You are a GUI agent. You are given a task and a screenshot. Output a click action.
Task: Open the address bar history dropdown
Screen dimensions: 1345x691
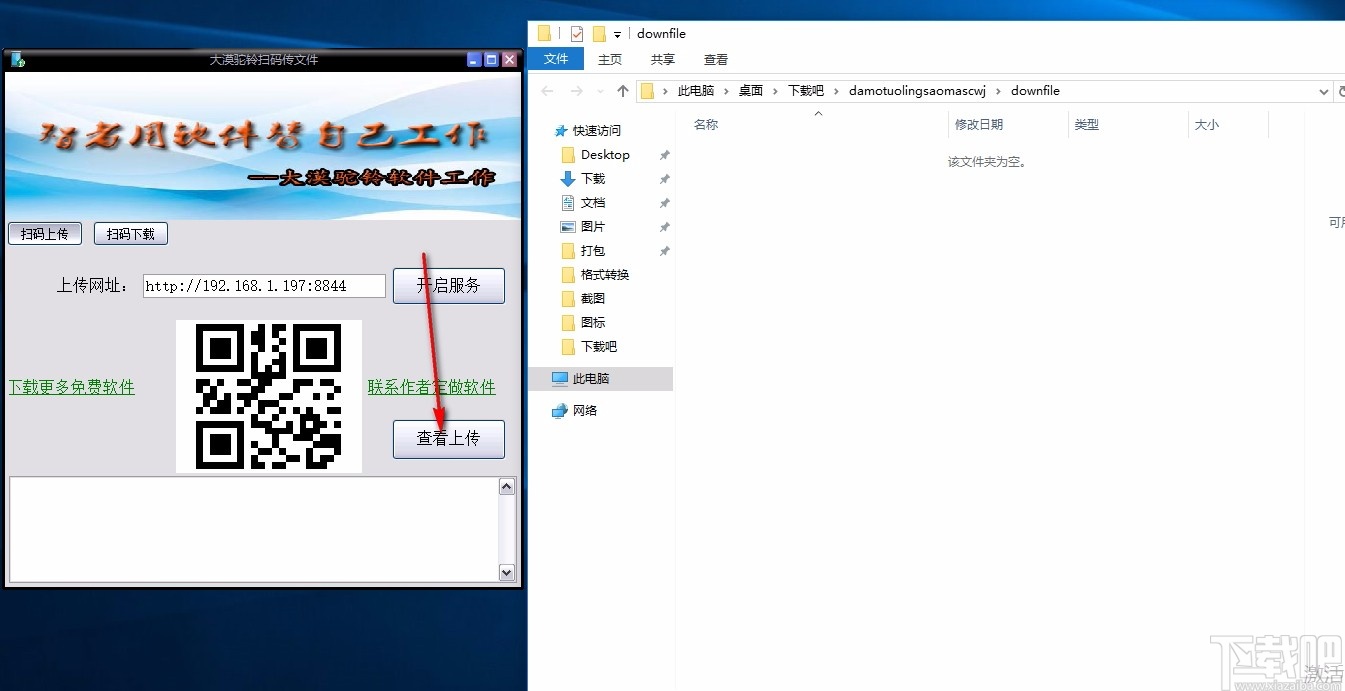click(x=1322, y=90)
